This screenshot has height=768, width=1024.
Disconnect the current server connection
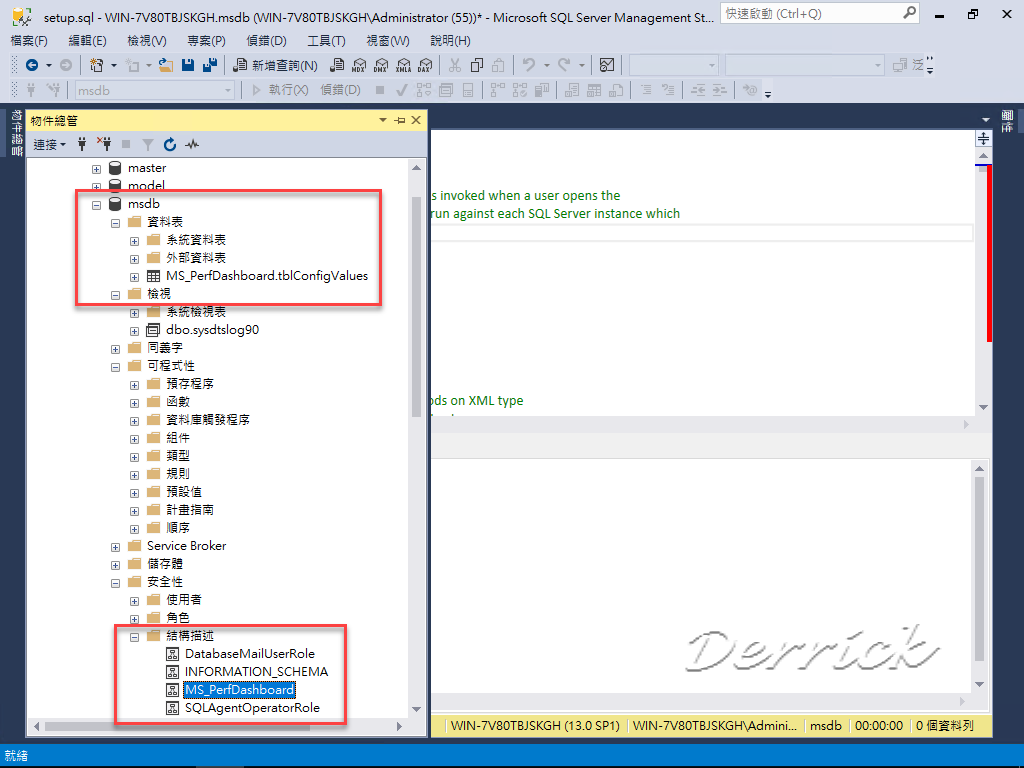tap(104, 144)
